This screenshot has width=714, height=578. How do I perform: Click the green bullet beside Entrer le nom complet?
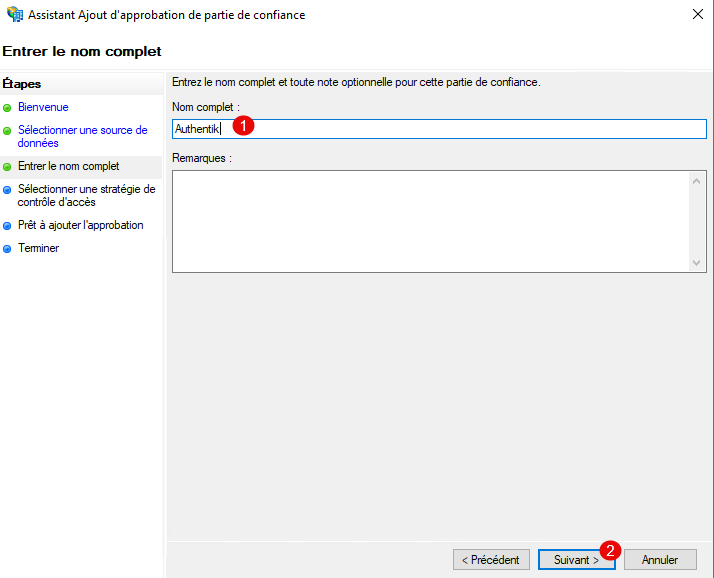coord(7,167)
